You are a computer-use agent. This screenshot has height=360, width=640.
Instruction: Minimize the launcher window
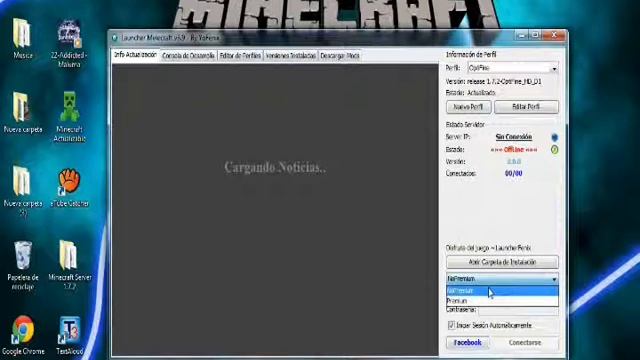521,36
